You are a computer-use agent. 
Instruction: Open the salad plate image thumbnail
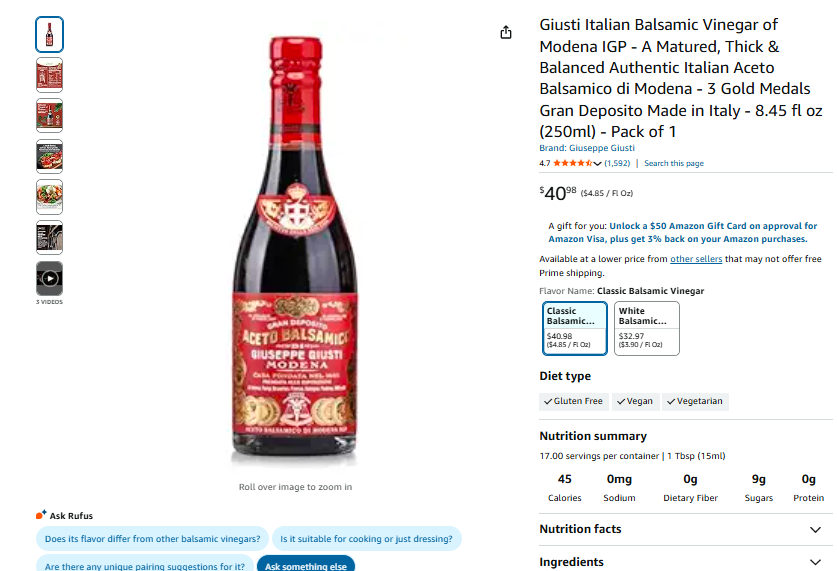click(50, 197)
